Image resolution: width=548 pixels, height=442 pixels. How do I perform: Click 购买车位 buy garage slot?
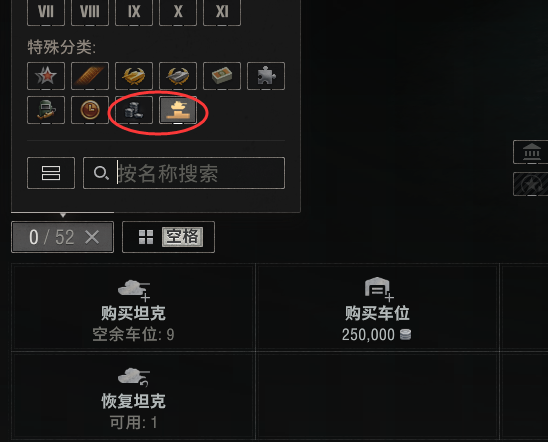click(377, 307)
